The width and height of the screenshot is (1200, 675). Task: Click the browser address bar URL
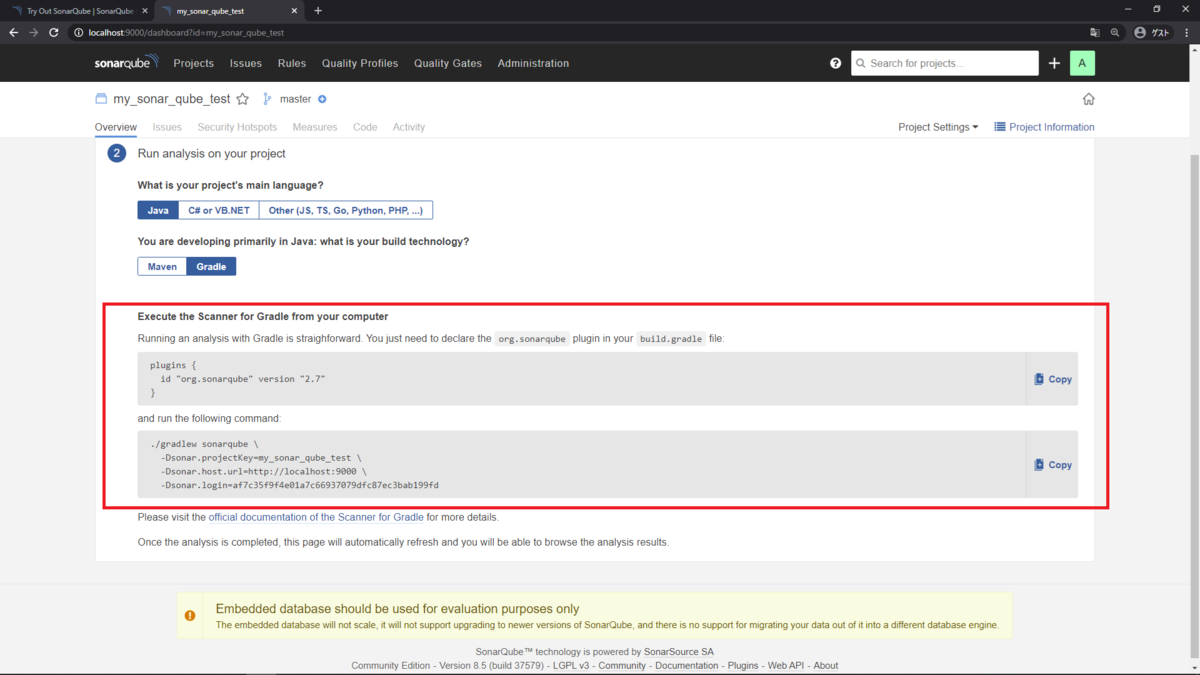[186, 33]
